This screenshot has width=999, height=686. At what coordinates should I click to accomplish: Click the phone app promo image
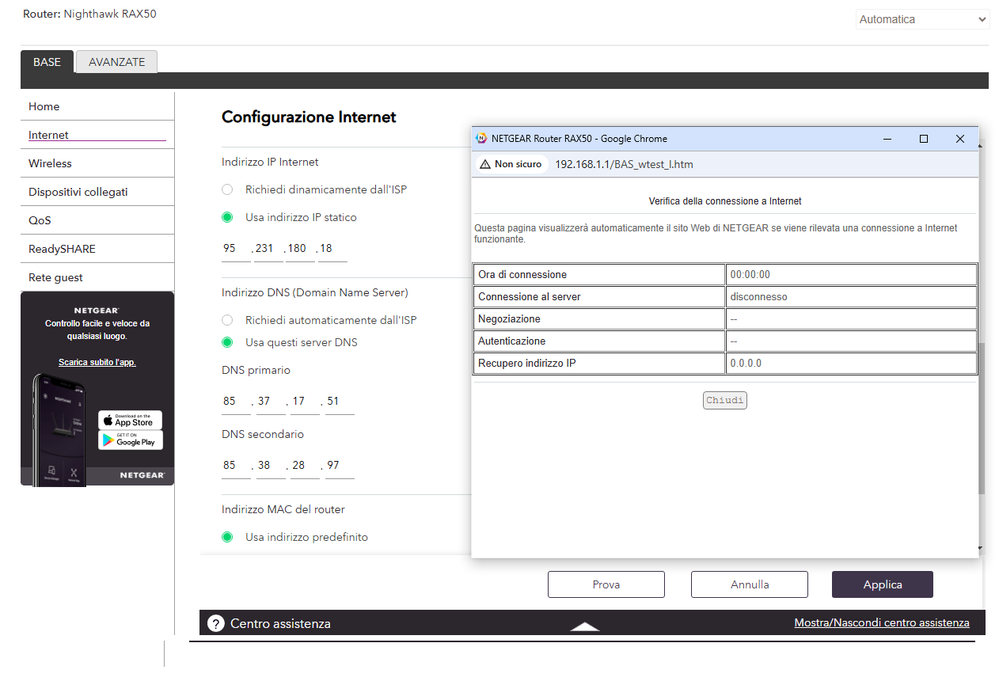pos(59,431)
